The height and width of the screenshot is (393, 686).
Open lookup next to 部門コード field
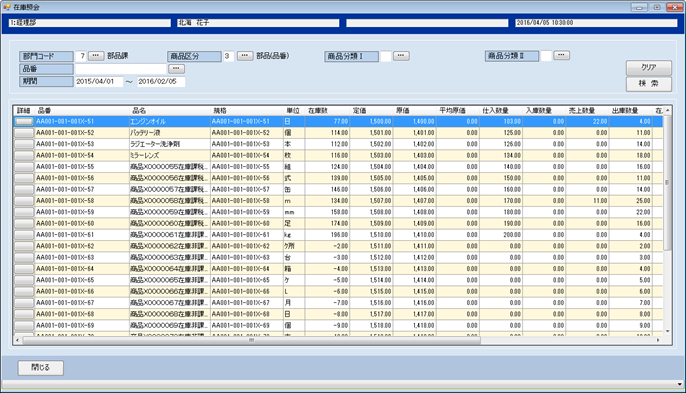[x=96, y=56]
